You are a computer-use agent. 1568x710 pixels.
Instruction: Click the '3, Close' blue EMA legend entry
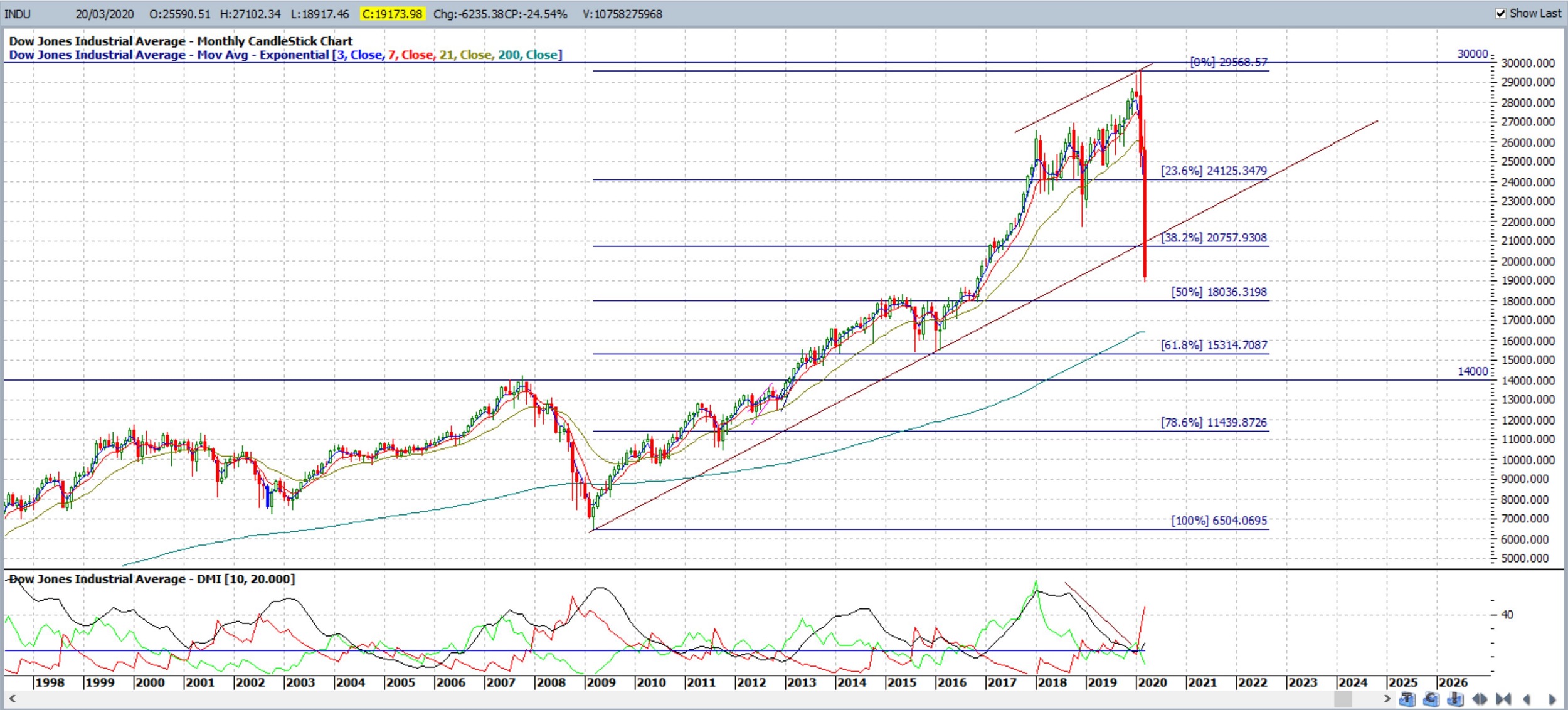pos(360,55)
